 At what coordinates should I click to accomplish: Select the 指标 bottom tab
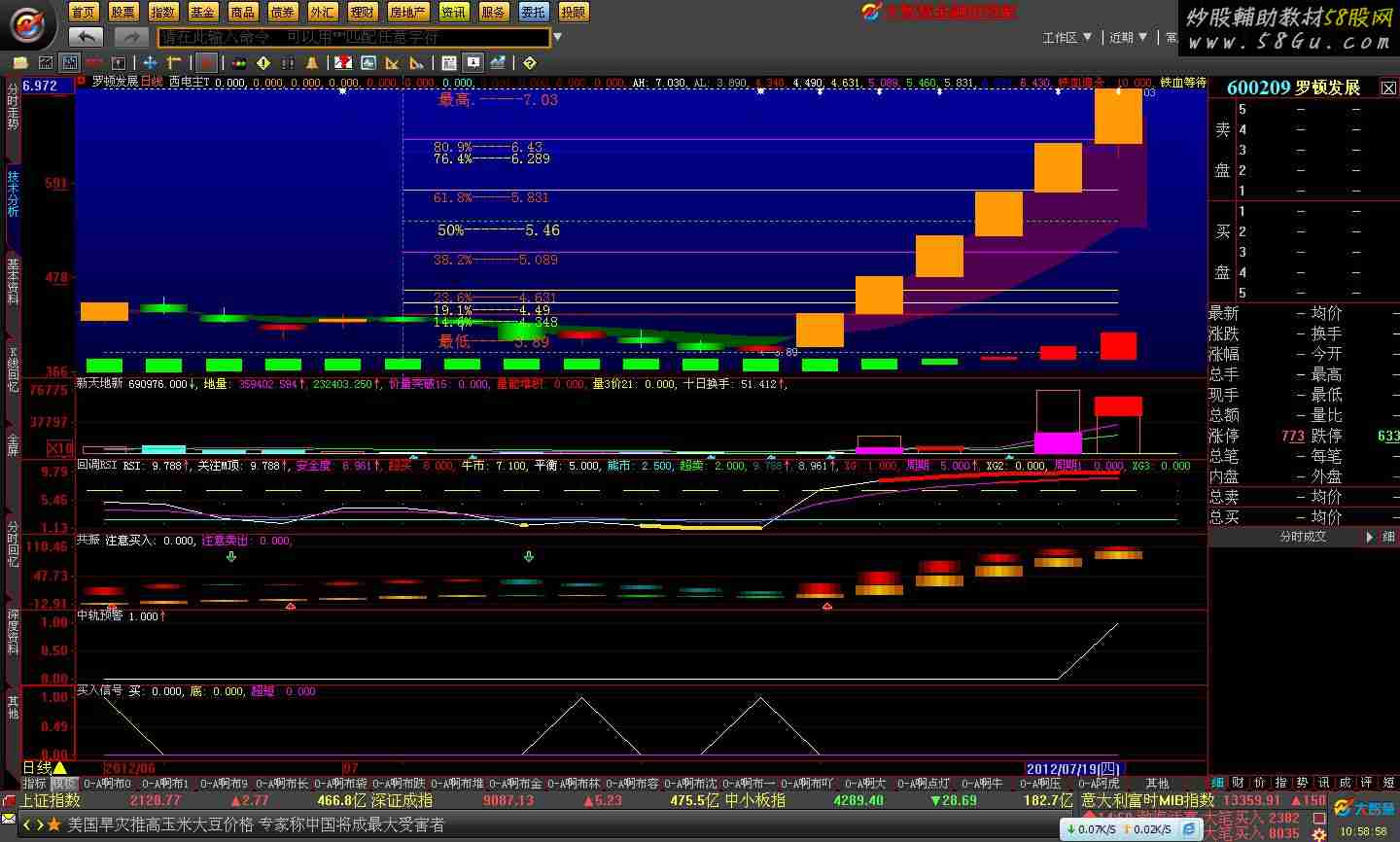tap(35, 783)
